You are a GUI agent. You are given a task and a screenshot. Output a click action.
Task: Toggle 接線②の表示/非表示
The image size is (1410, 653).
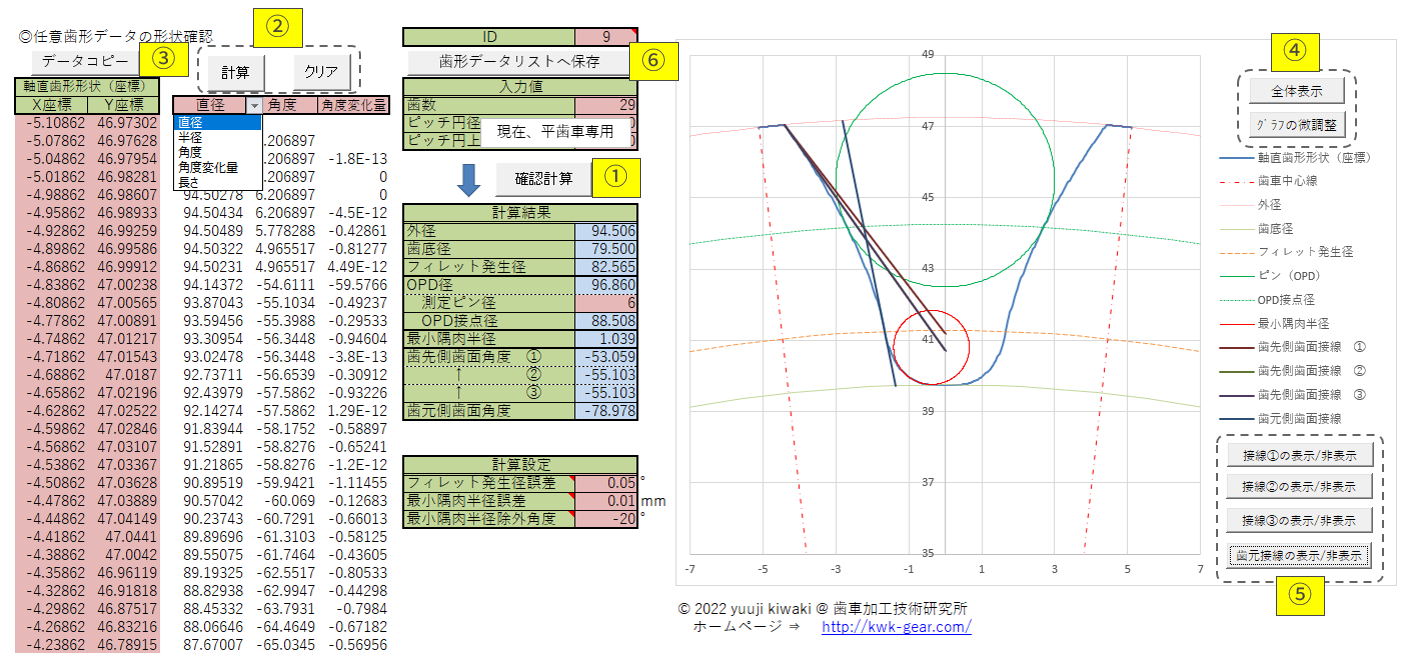(1298, 487)
